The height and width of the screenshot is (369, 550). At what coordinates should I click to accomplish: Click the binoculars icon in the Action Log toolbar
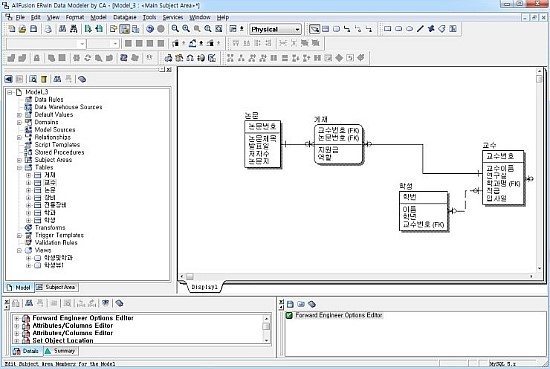pos(29,303)
